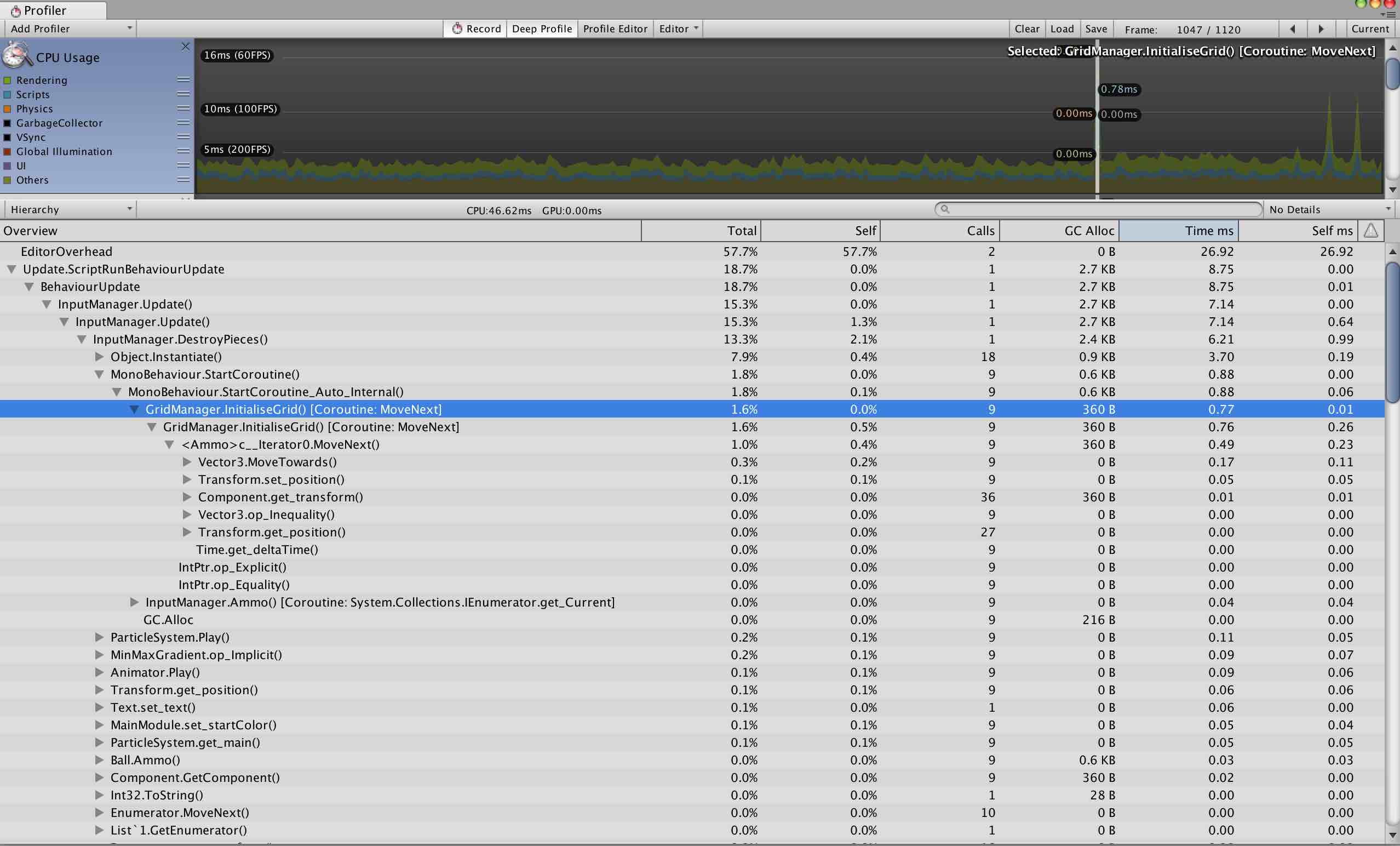Sort by Self column

(821, 230)
